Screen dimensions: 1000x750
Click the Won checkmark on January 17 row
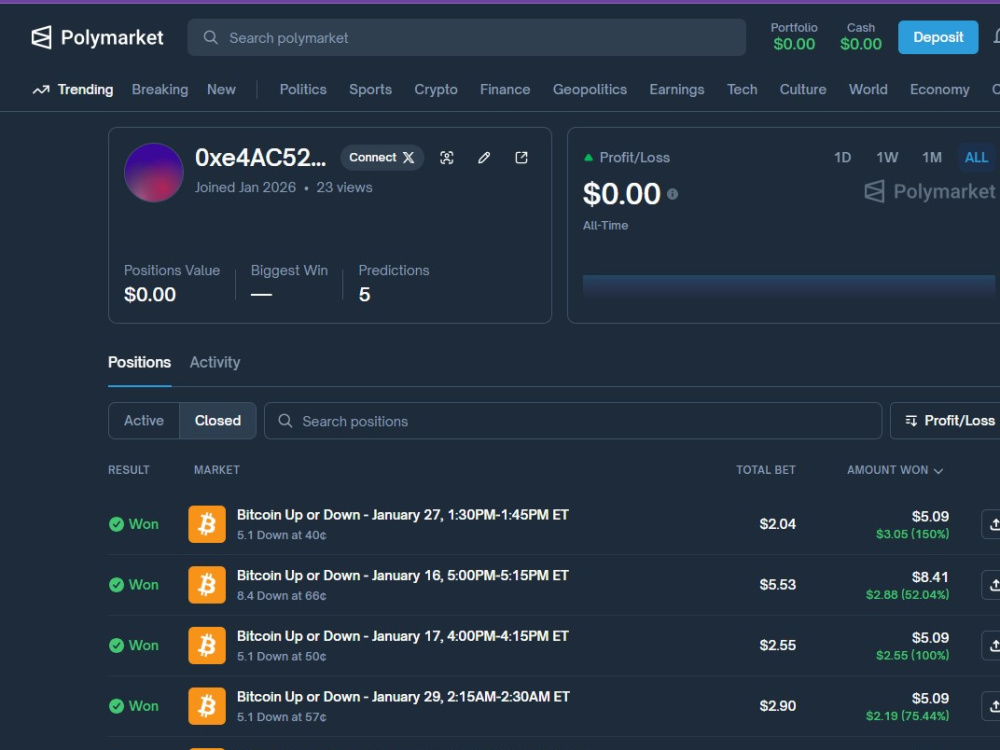[x=116, y=645]
